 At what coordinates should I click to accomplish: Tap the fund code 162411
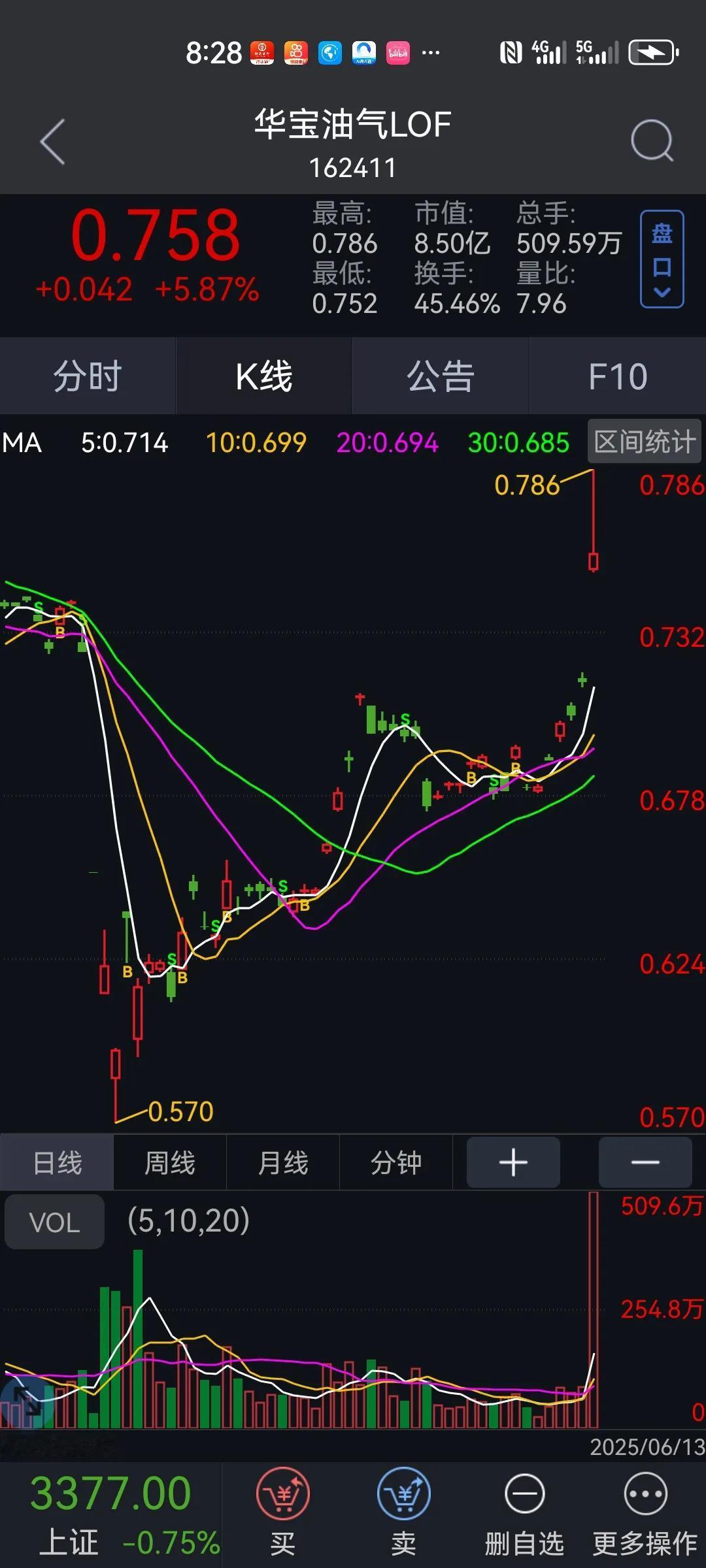pyautogui.click(x=353, y=169)
